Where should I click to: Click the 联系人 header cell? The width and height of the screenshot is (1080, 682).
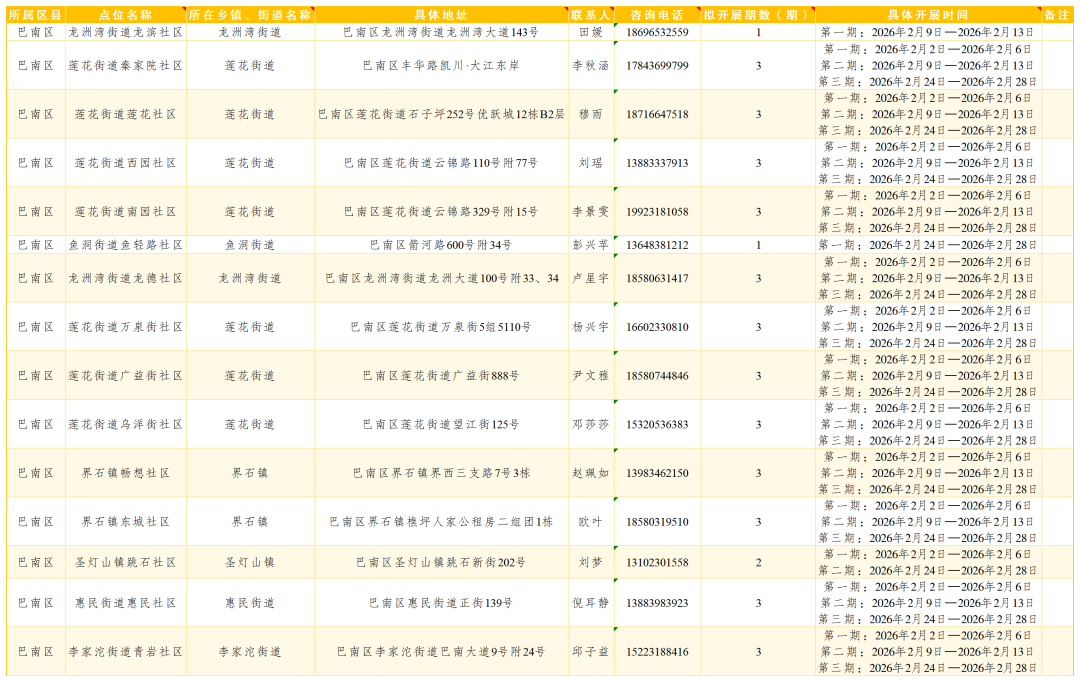point(591,15)
